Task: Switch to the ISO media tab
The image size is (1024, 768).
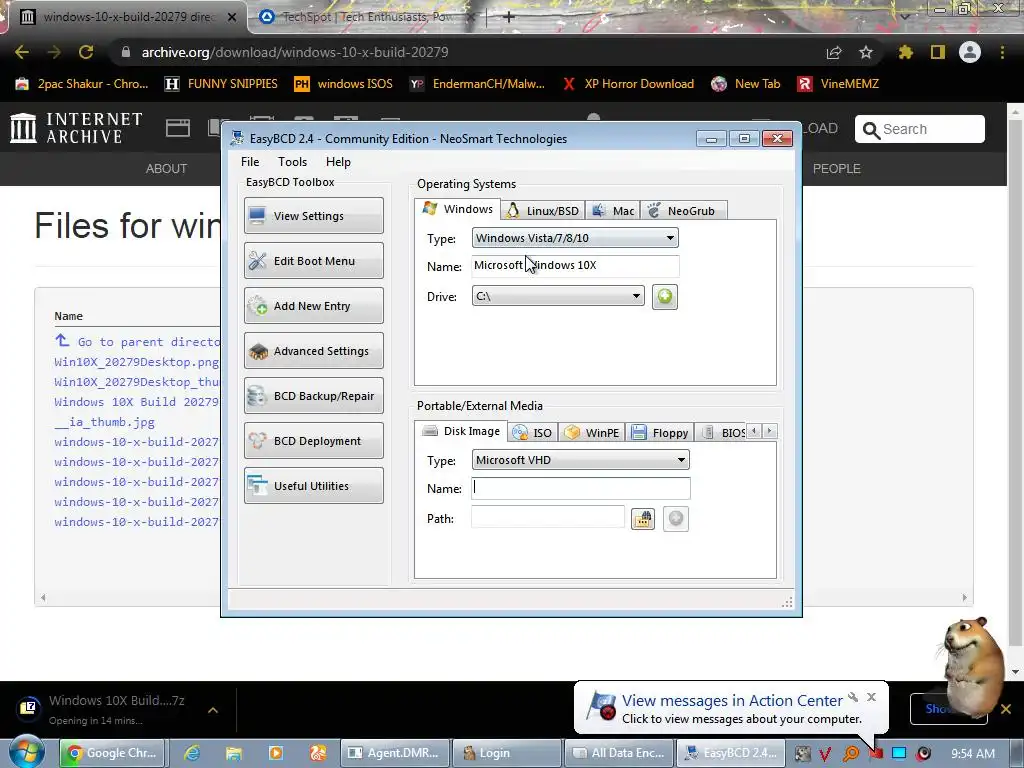Action: point(533,432)
